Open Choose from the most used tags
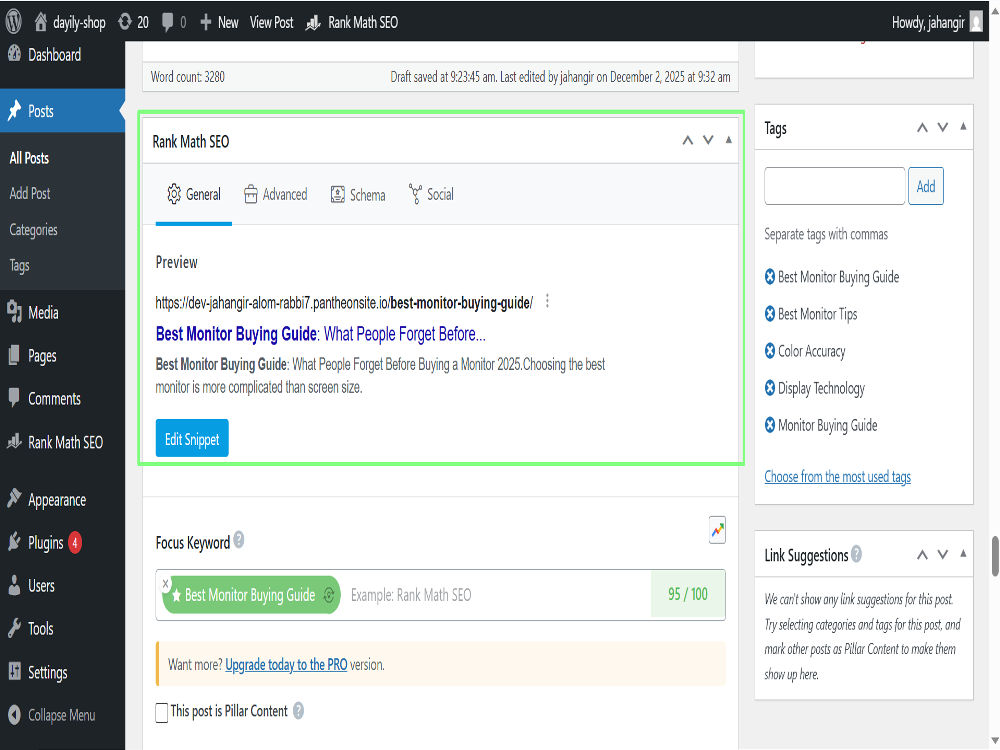 pos(837,476)
